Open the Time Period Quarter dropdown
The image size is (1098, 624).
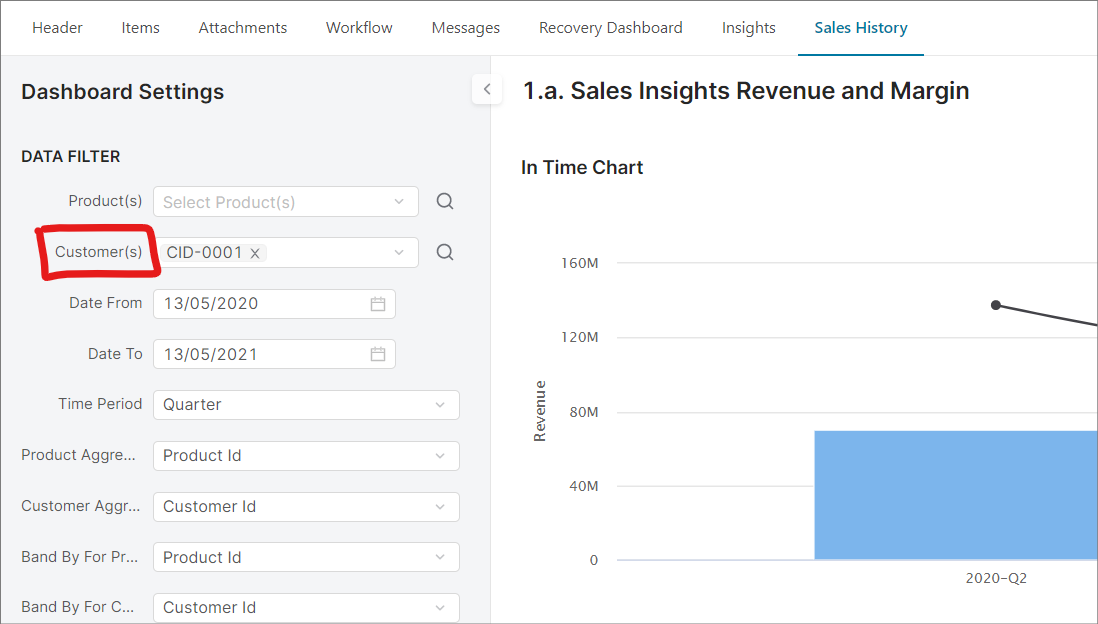coord(439,405)
